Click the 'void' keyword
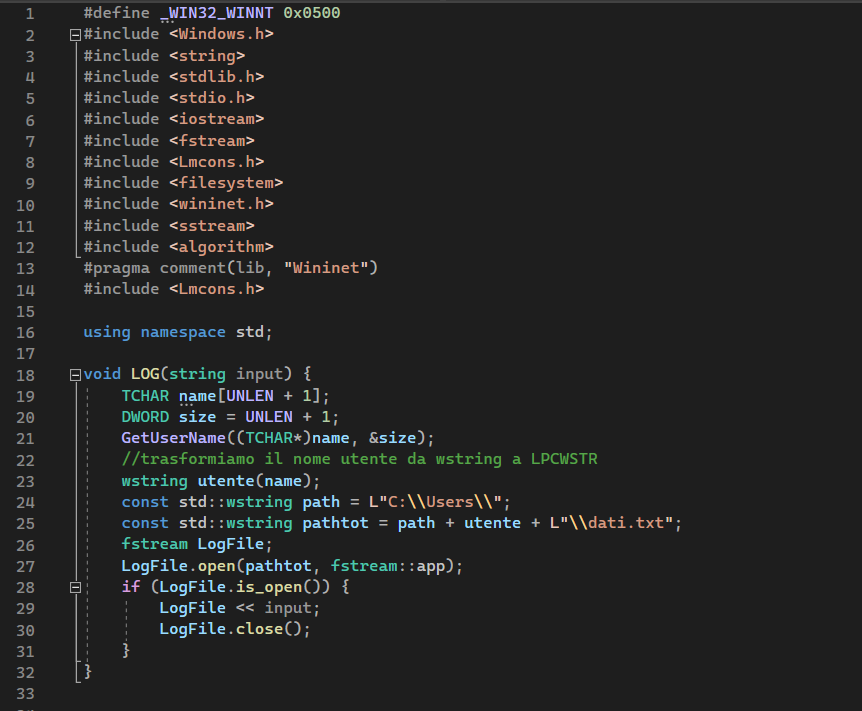This screenshot has width=862, height=711. click(x=102, y=374)
